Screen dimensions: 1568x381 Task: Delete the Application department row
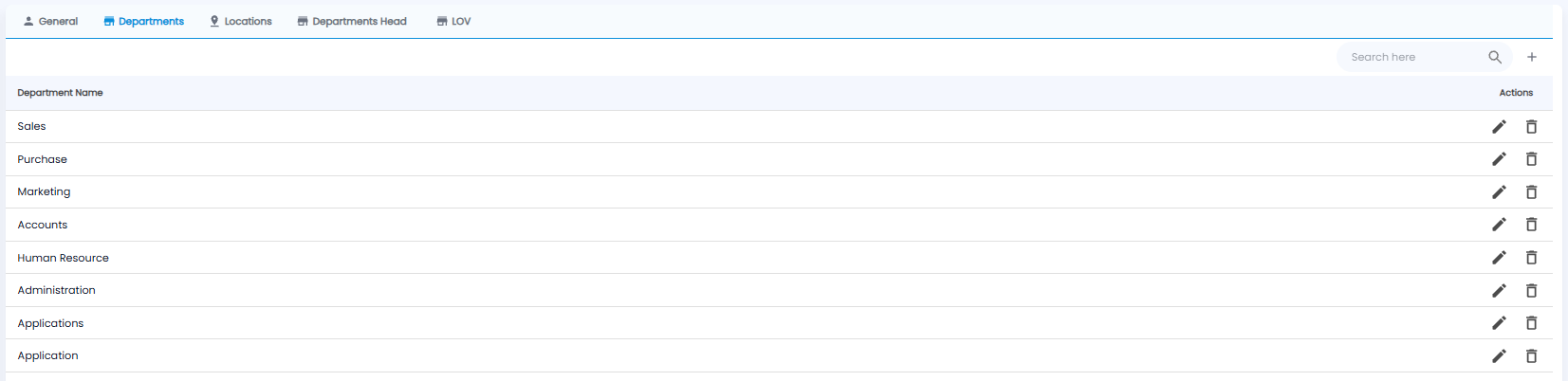1531,356
